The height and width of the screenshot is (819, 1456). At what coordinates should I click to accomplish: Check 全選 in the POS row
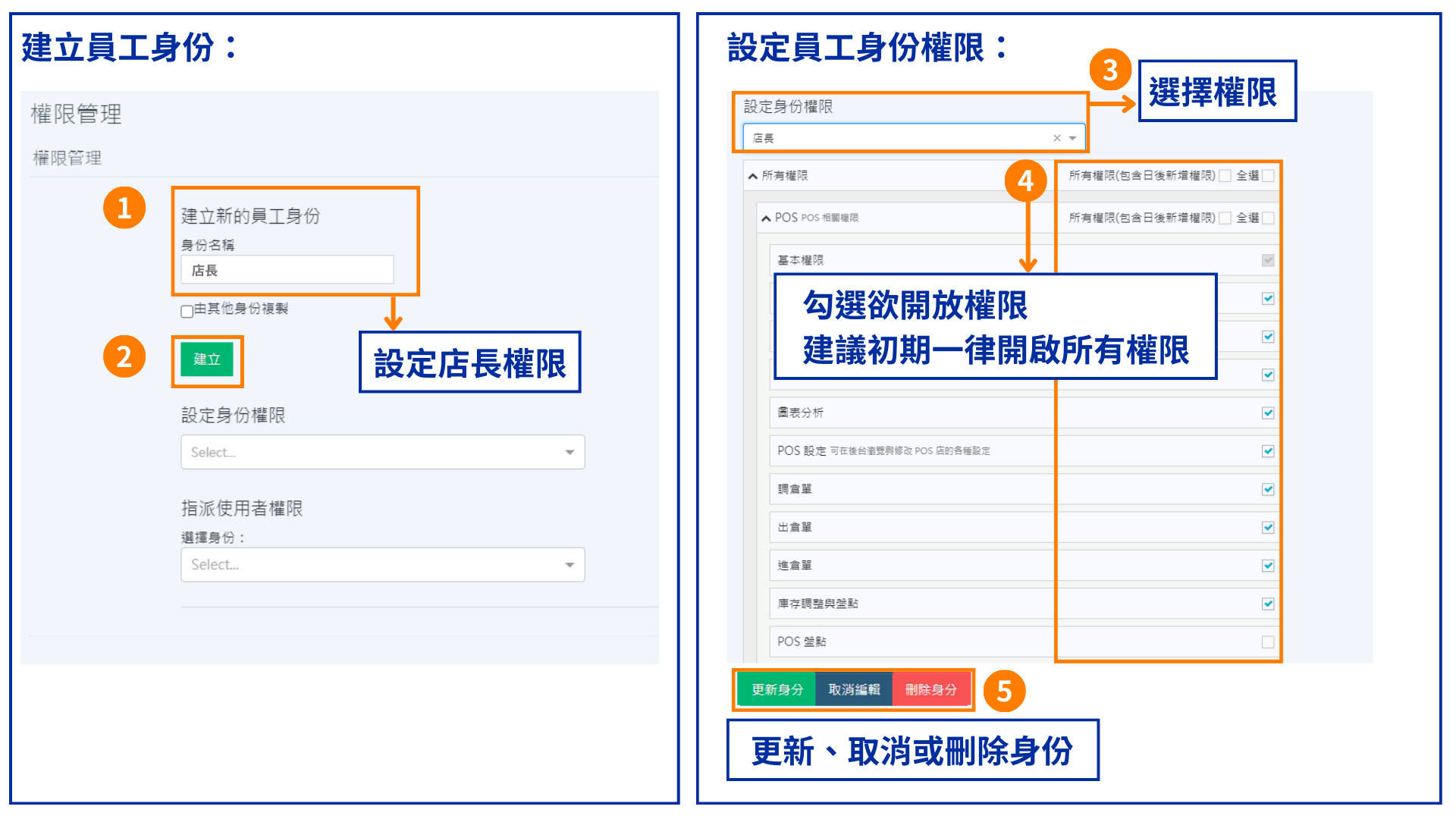click(x=1268, y=218)
